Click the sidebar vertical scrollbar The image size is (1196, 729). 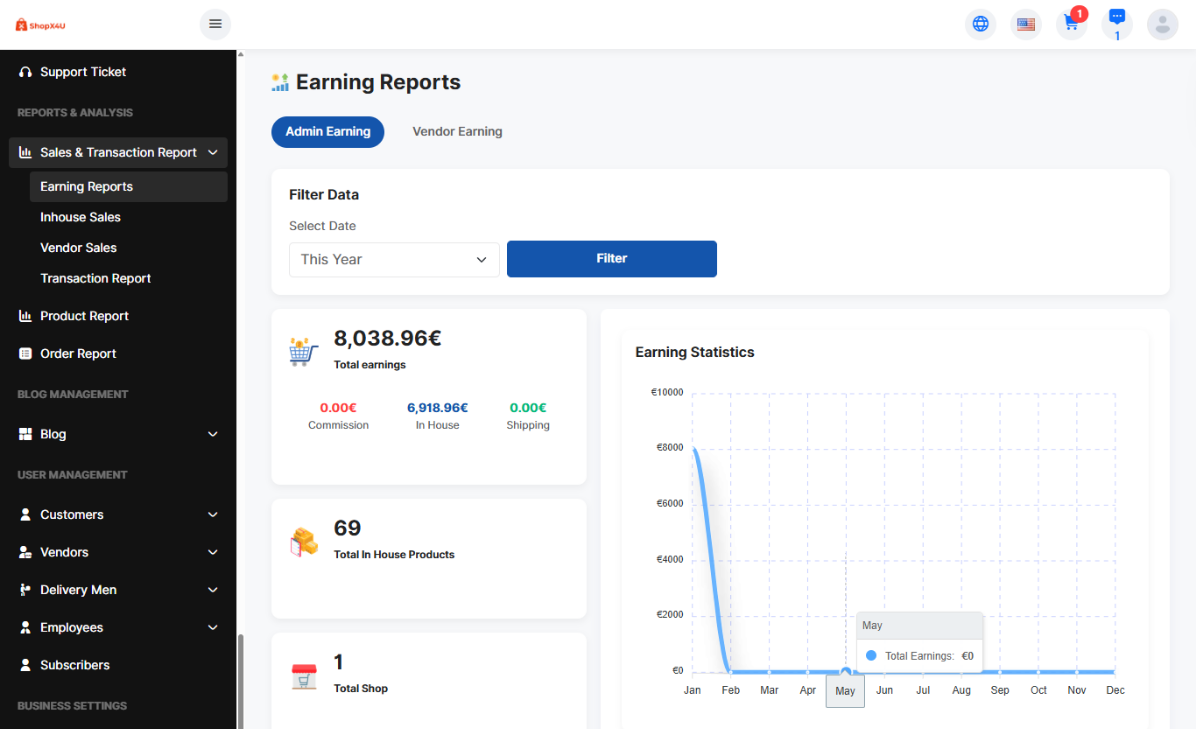pos(239,680)
